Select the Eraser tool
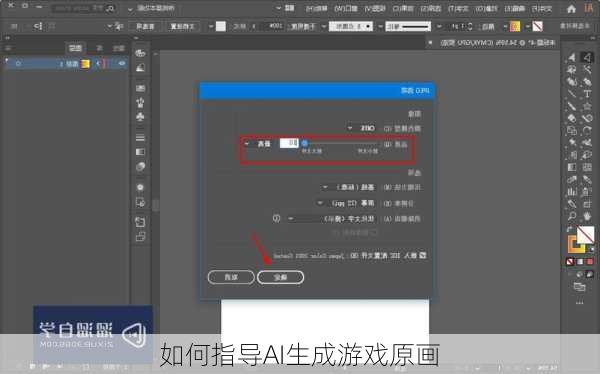600x374 pixels. (572, 118)
